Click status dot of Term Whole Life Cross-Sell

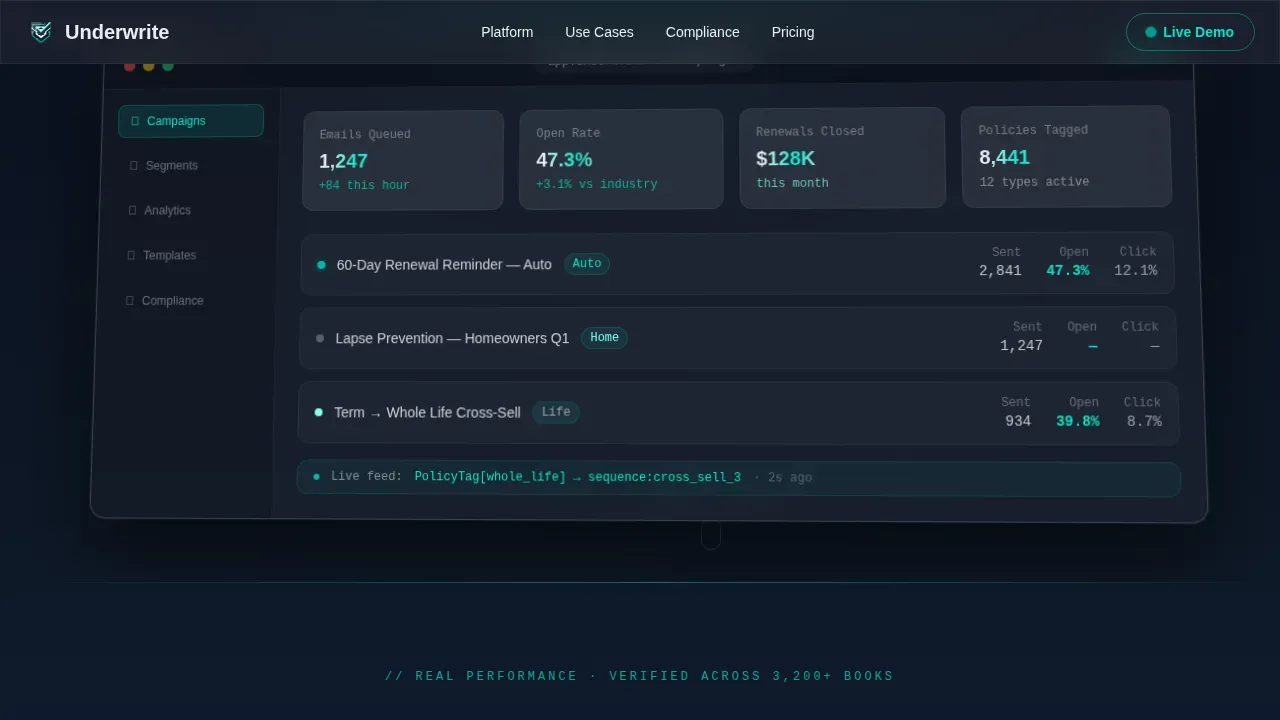(318, 412)
